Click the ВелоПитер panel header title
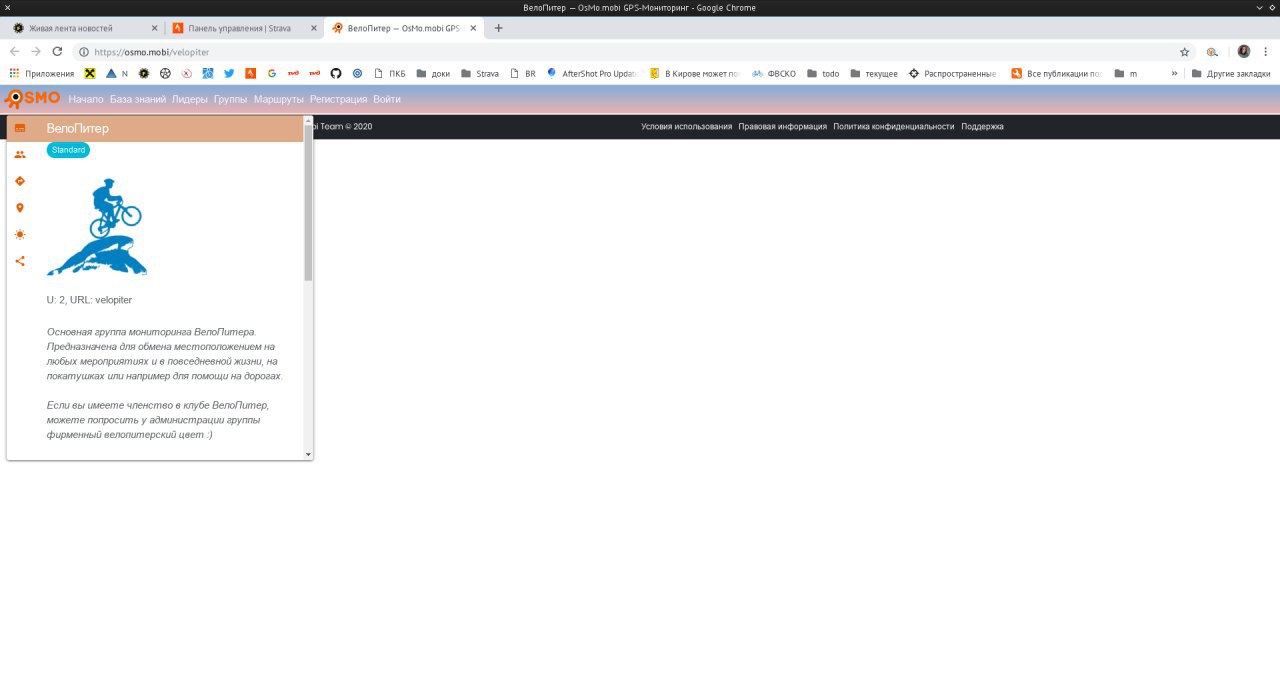This screenshot has width=1280, height=696. [x=78, y=128]
